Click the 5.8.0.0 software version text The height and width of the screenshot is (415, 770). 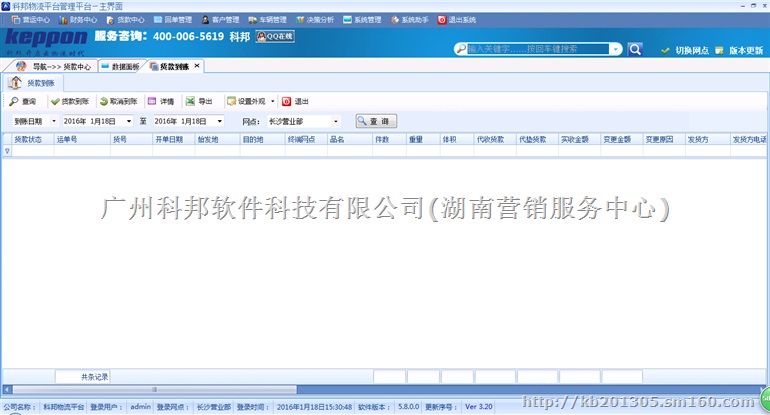[x=409, y=407]
